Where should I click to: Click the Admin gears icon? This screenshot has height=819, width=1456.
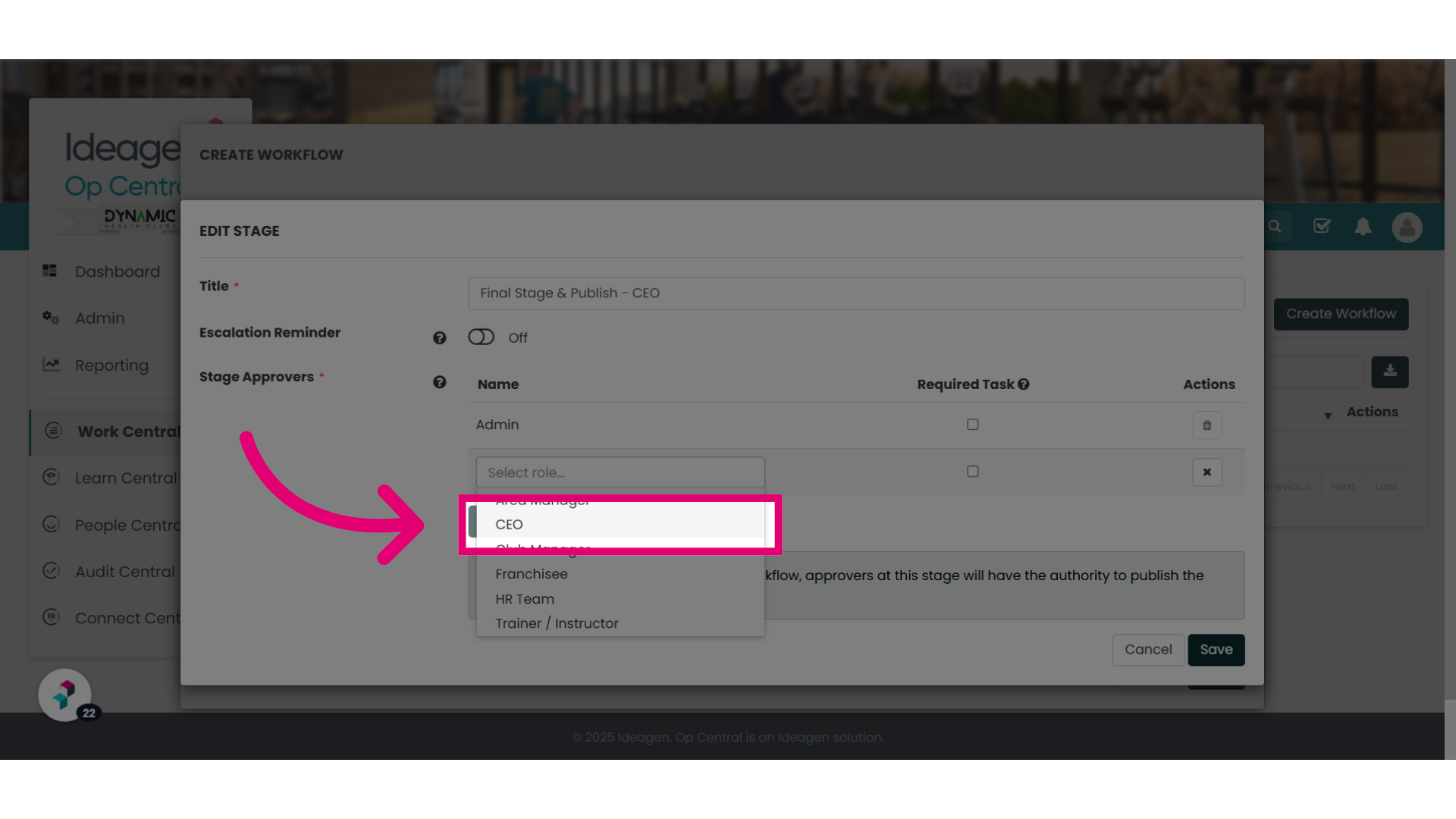click(51, 318)
